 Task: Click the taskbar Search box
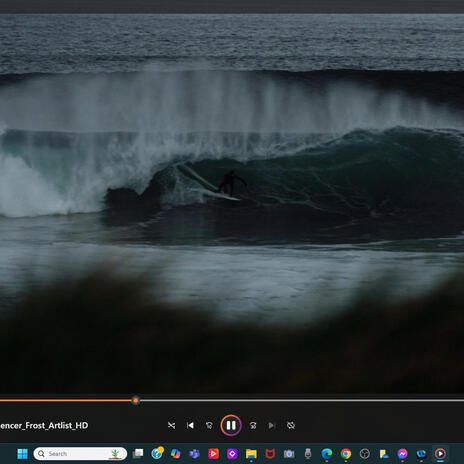point(80,454)
